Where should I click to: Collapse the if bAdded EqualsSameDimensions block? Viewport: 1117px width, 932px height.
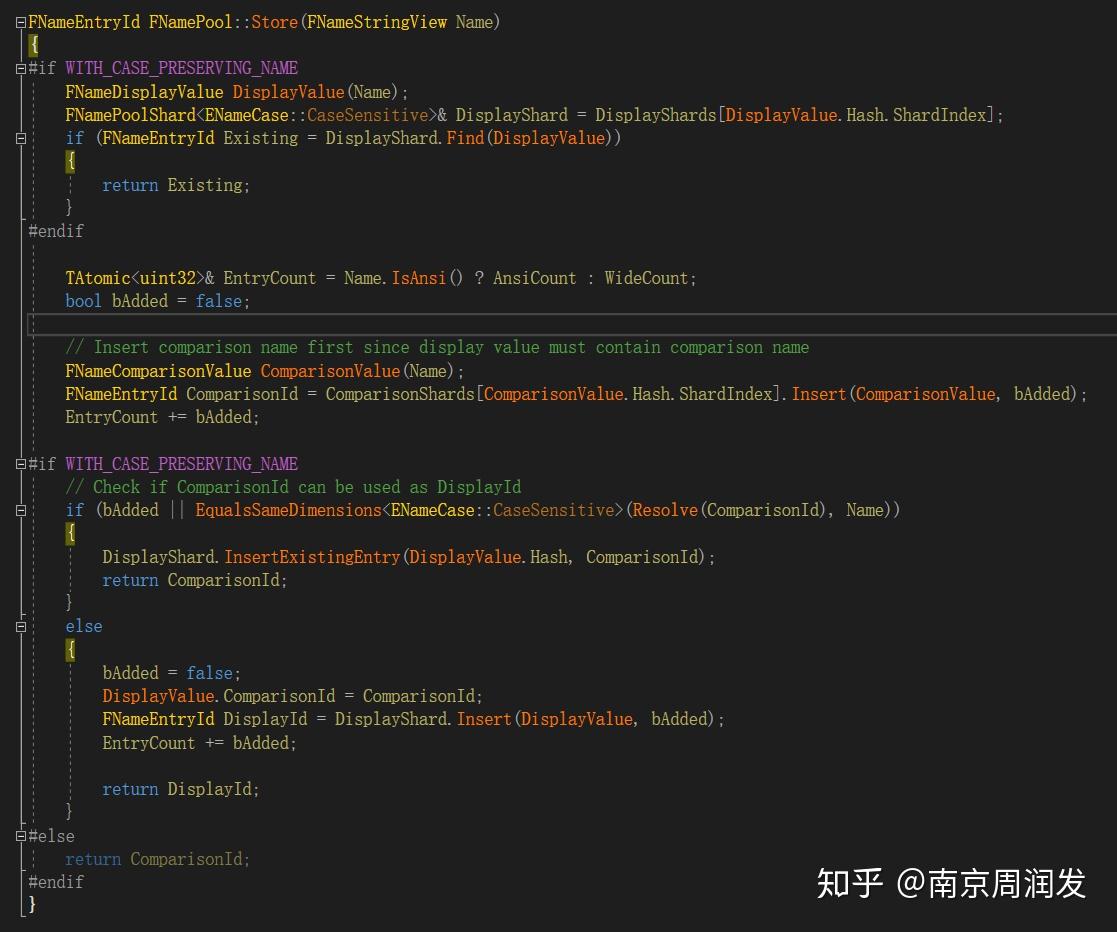pyautogui.click(x=20, y=510)
